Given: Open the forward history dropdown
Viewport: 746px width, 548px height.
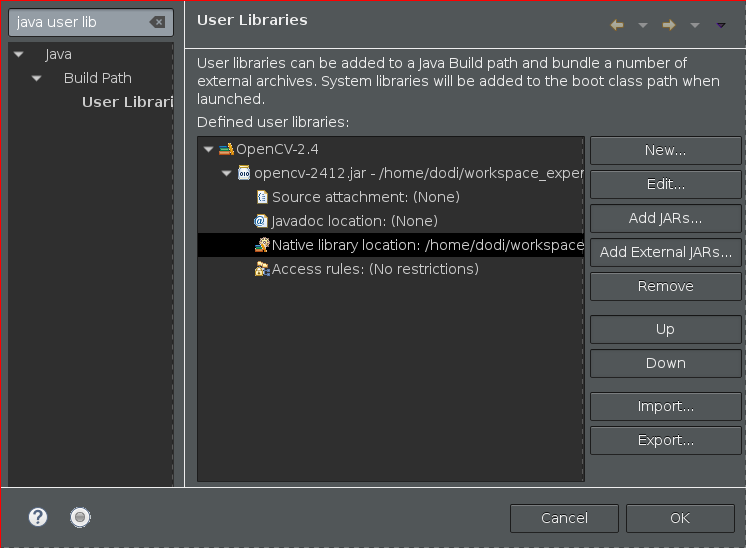Looking at the screenshot, I should 695,25.
